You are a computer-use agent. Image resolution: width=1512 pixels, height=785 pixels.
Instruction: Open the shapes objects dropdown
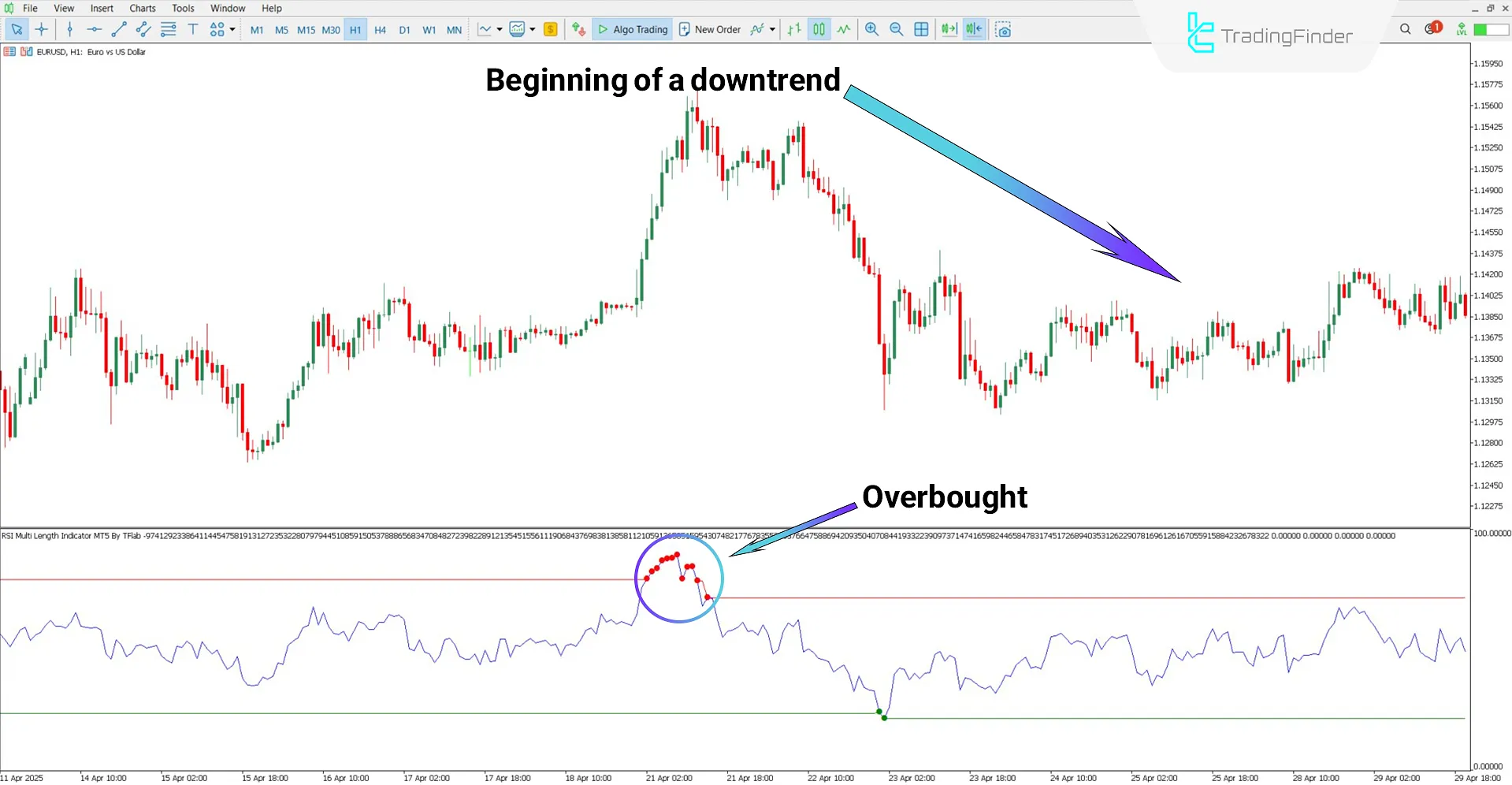click(218, 29)
